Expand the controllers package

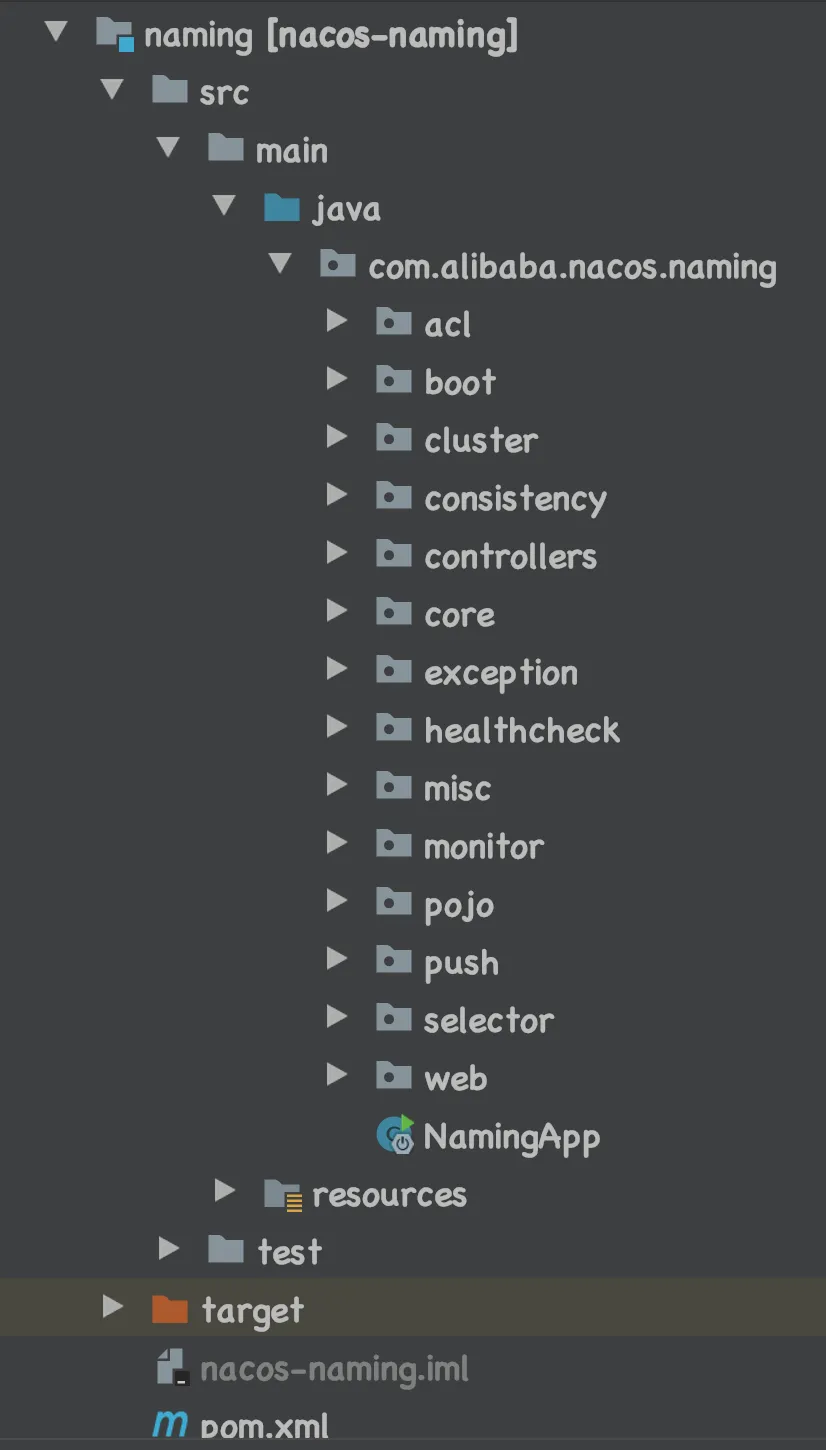tap(337, 553)
